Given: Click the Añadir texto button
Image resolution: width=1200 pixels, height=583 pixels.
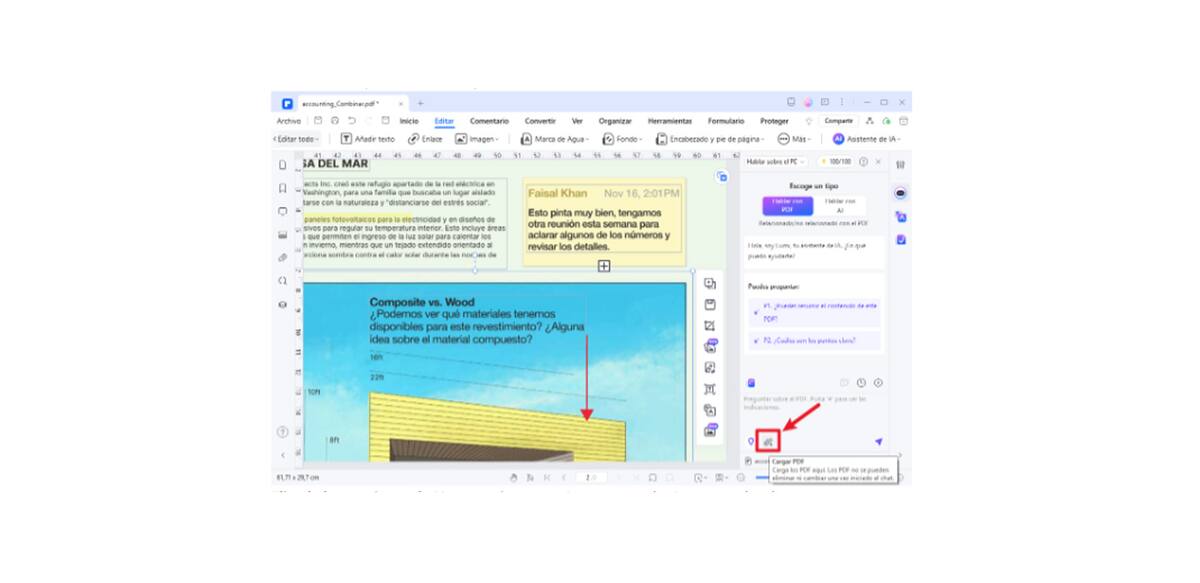Looking at the screenshot, I should [x=368, y=139].
